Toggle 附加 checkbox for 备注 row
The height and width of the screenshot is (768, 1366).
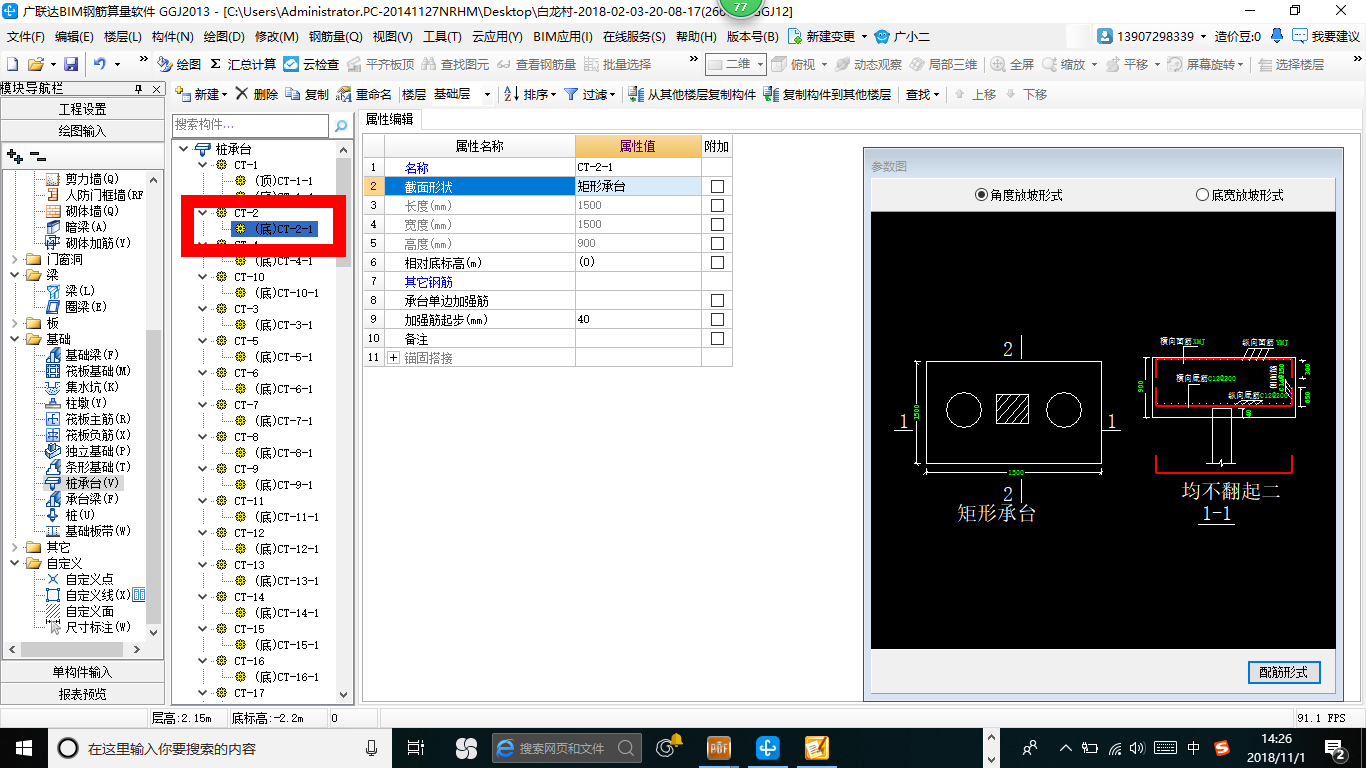717,338
